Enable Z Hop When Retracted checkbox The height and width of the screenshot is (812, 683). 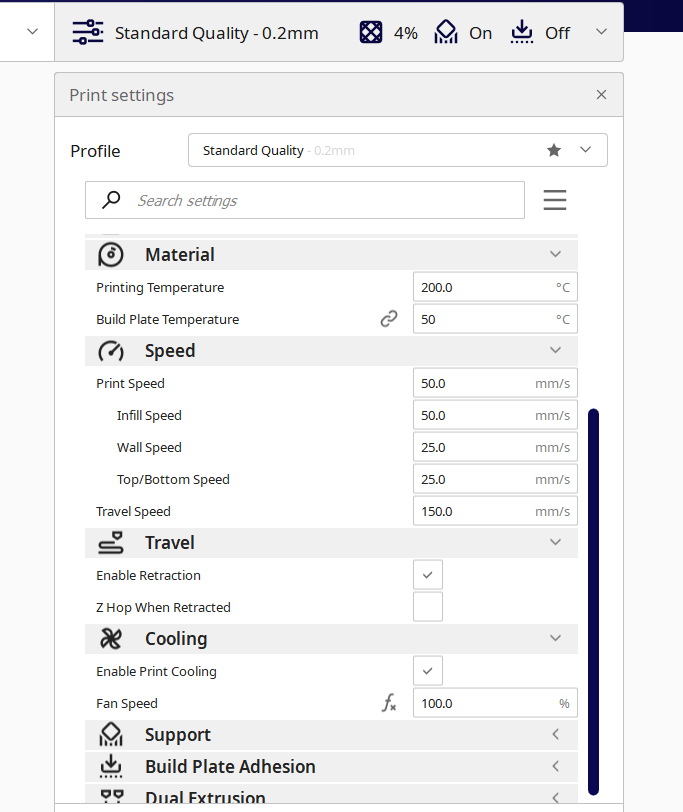tap(428, 607)
